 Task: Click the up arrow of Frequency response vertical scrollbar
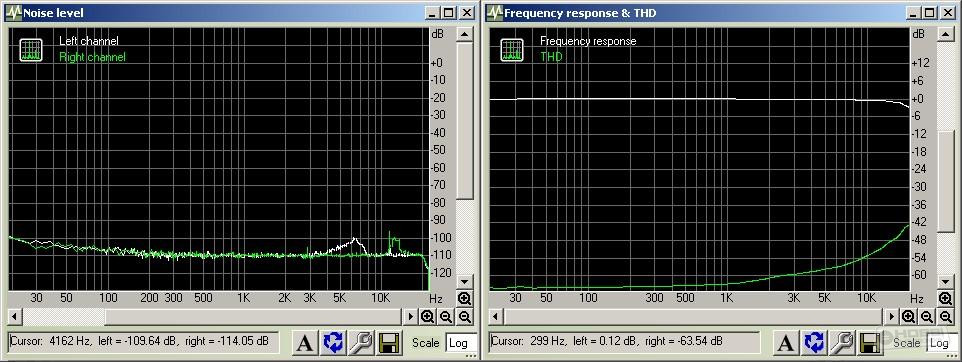pyautogui.click(x=945, y=34)
